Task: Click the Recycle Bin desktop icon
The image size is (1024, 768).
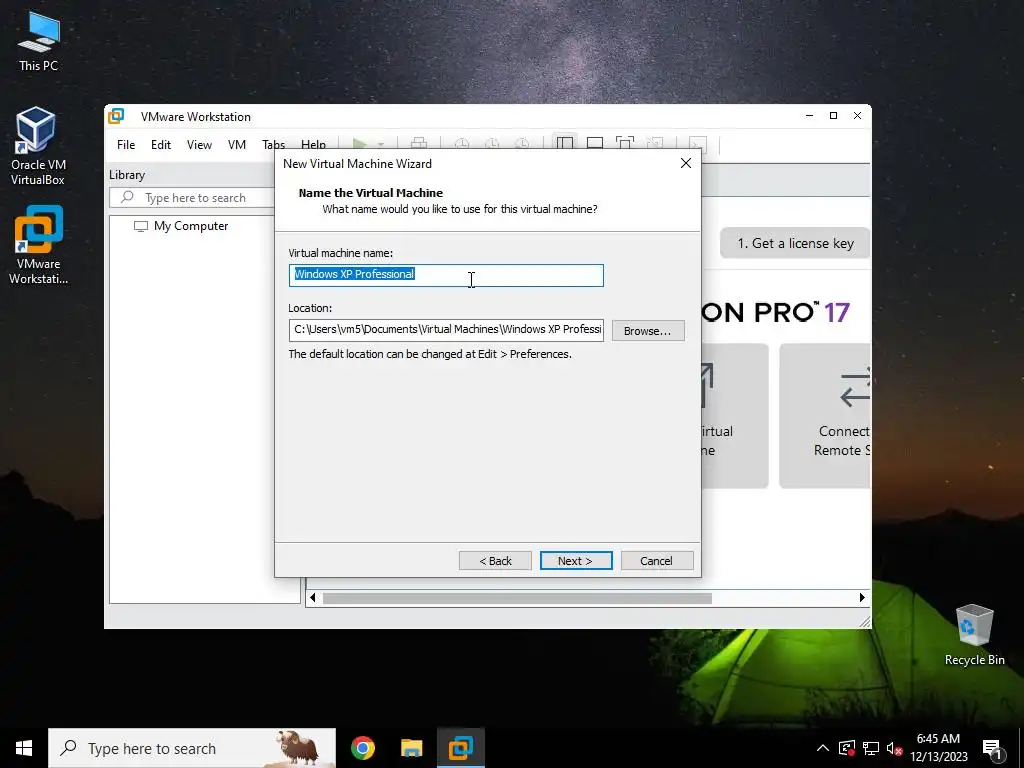Action: (x=974, y=635)
